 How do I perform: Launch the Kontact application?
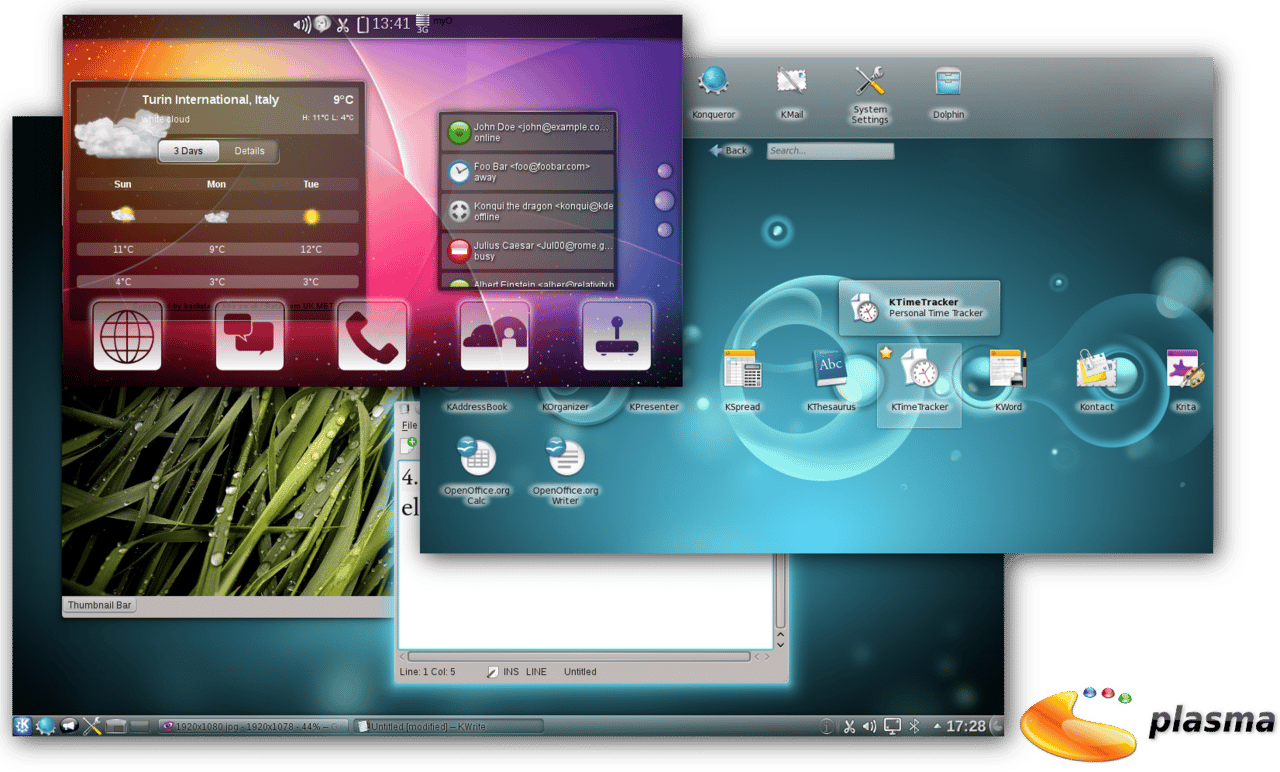1096,380
